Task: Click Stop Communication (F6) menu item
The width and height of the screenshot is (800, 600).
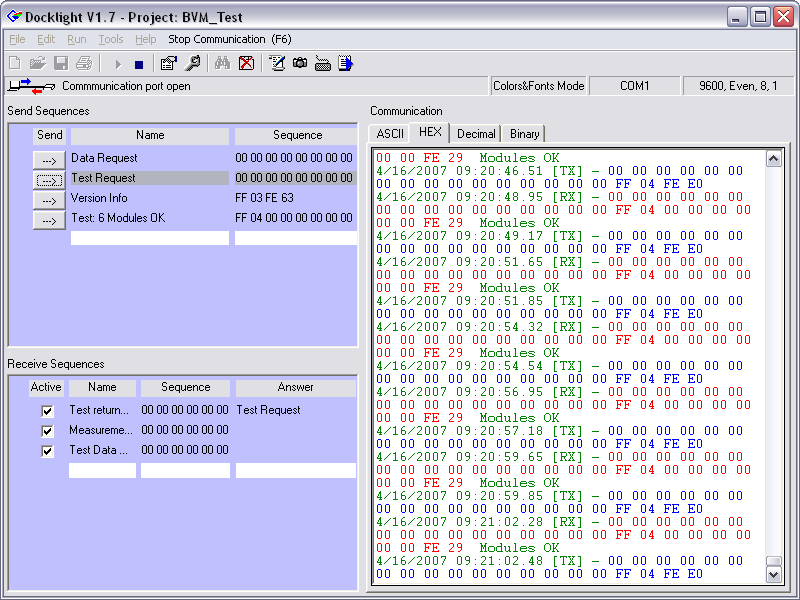Action: coord(230,39)
